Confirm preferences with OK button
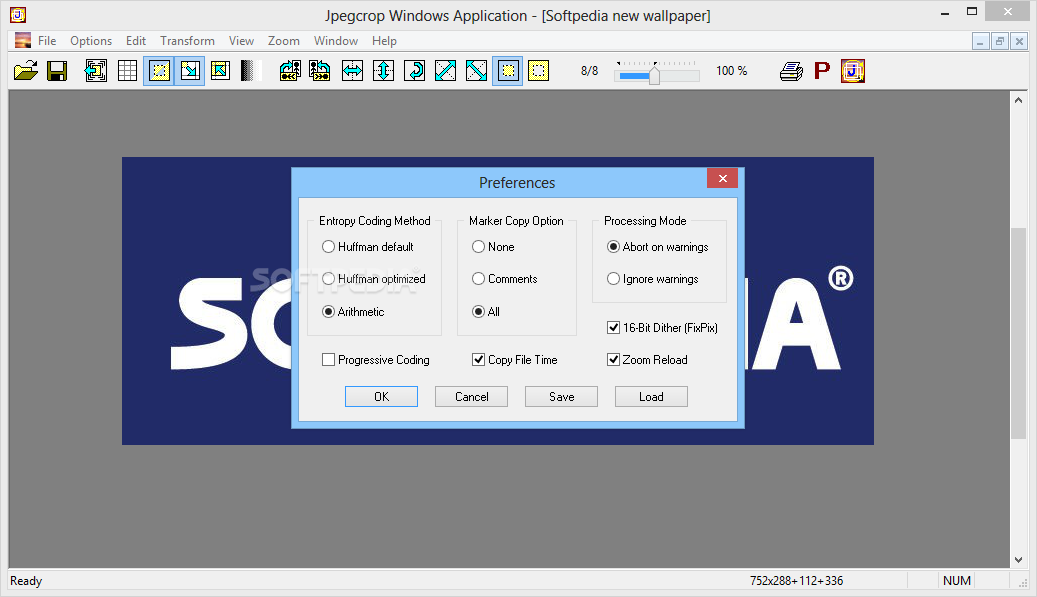Viewport: 1037px width, 597px height. [382, 397]
